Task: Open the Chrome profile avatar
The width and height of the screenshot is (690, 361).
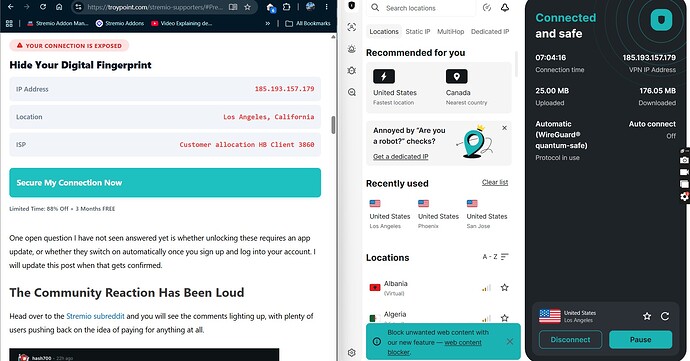Action: 310,7
